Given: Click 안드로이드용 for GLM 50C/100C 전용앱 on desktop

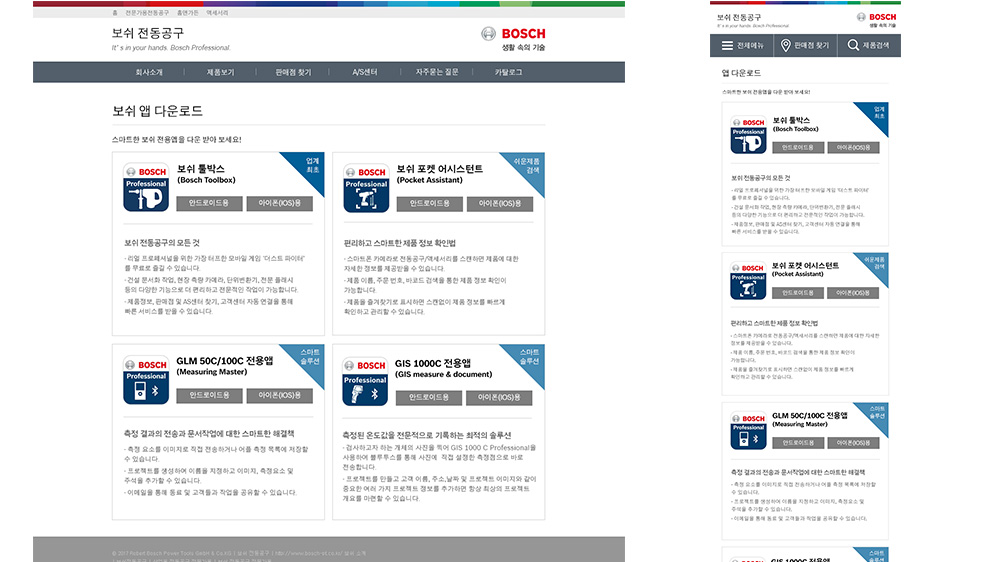Looking at the screenshot, I should tap(209, 396).
